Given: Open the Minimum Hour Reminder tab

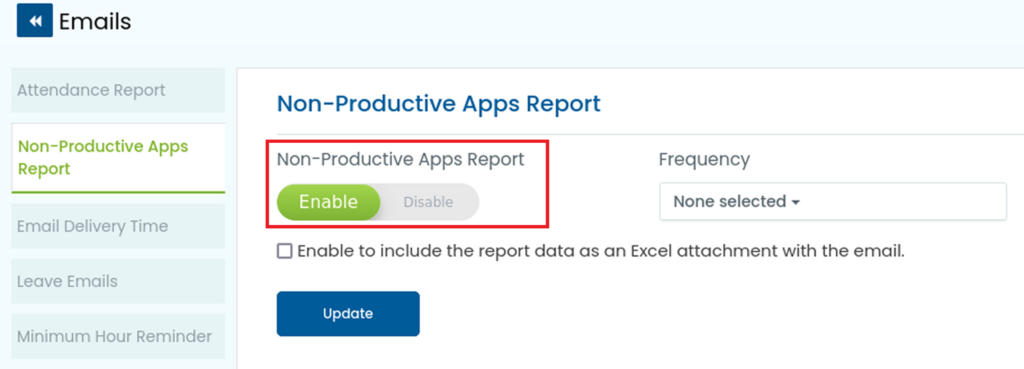Looking at the screenshot, I should pyautogui.click(x=118, y=336).
